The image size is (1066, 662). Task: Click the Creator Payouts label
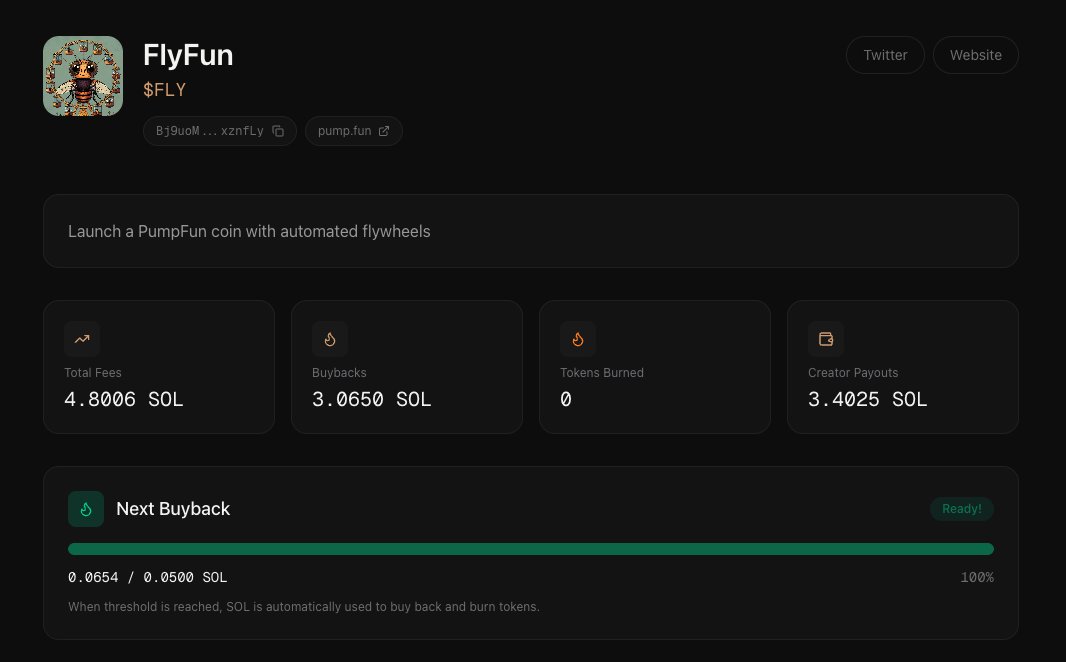tap(853, 372)
